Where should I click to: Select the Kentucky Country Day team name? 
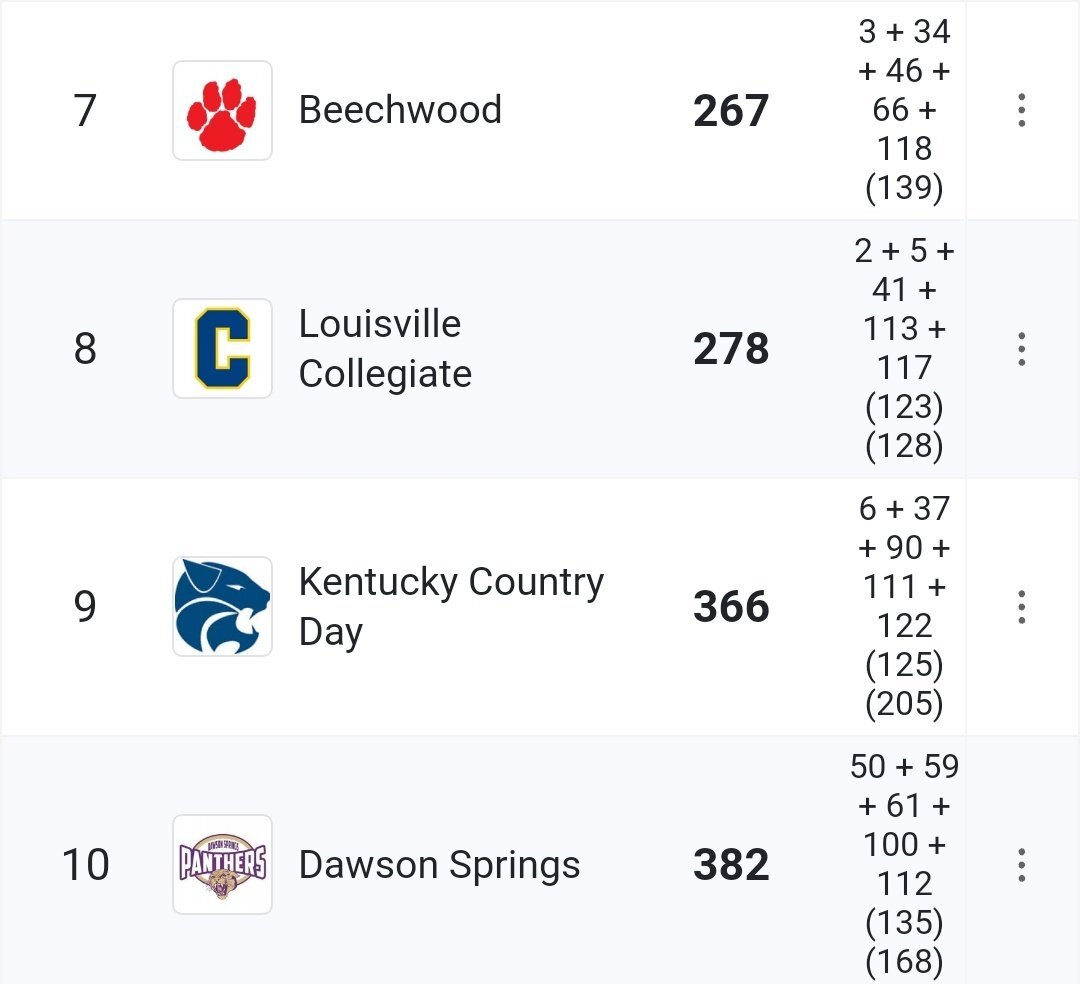[x=451, y=607]
